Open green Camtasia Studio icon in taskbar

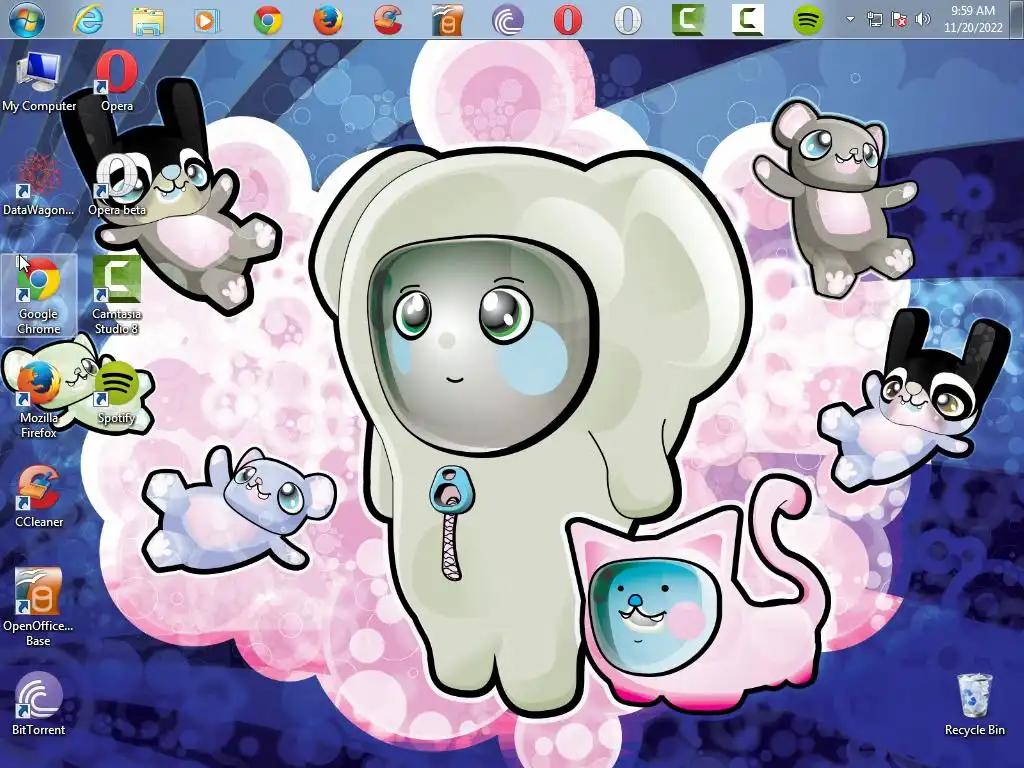pos(688,20)
